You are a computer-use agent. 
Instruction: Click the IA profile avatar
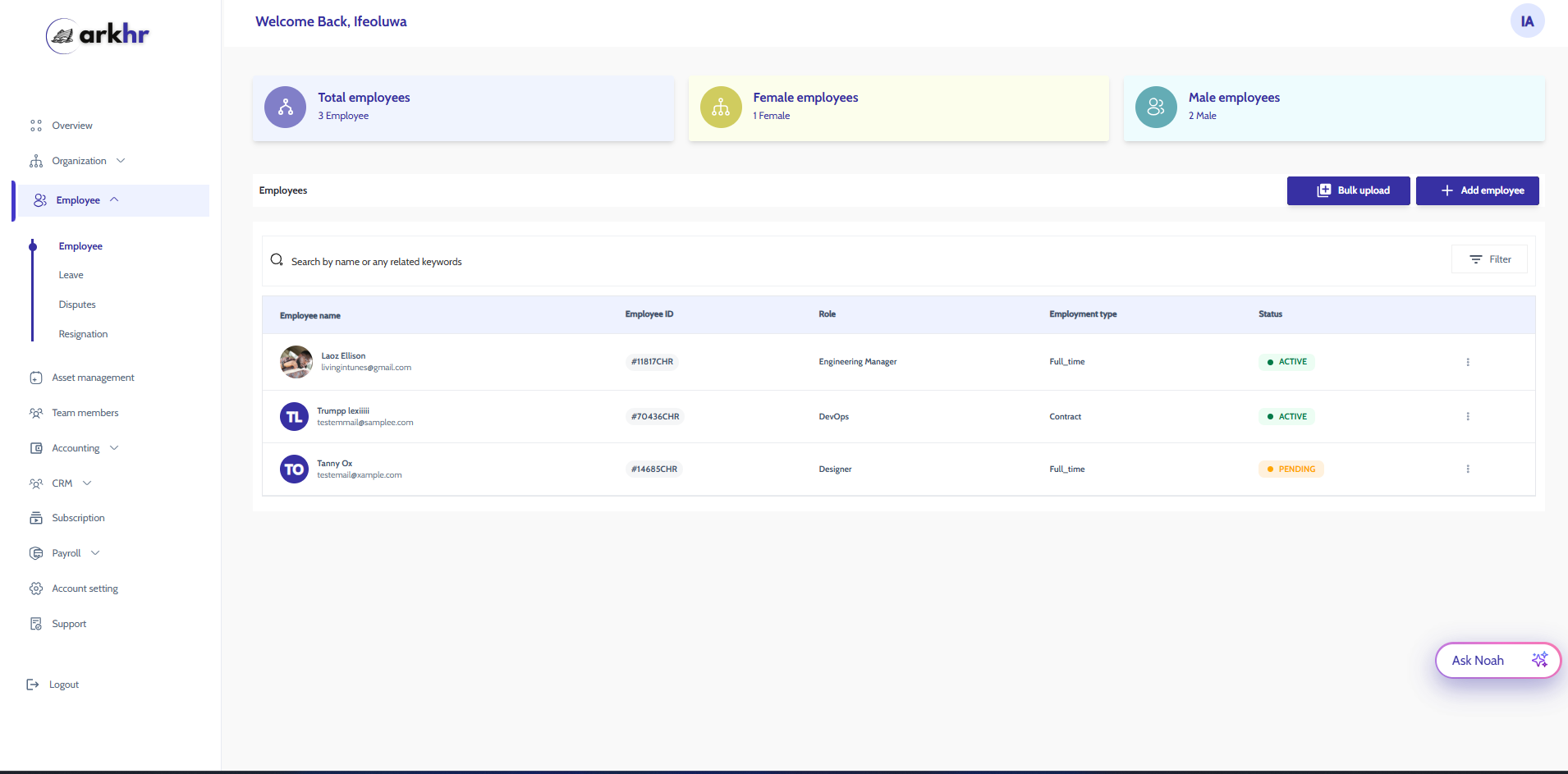(x=1527, y=21)
